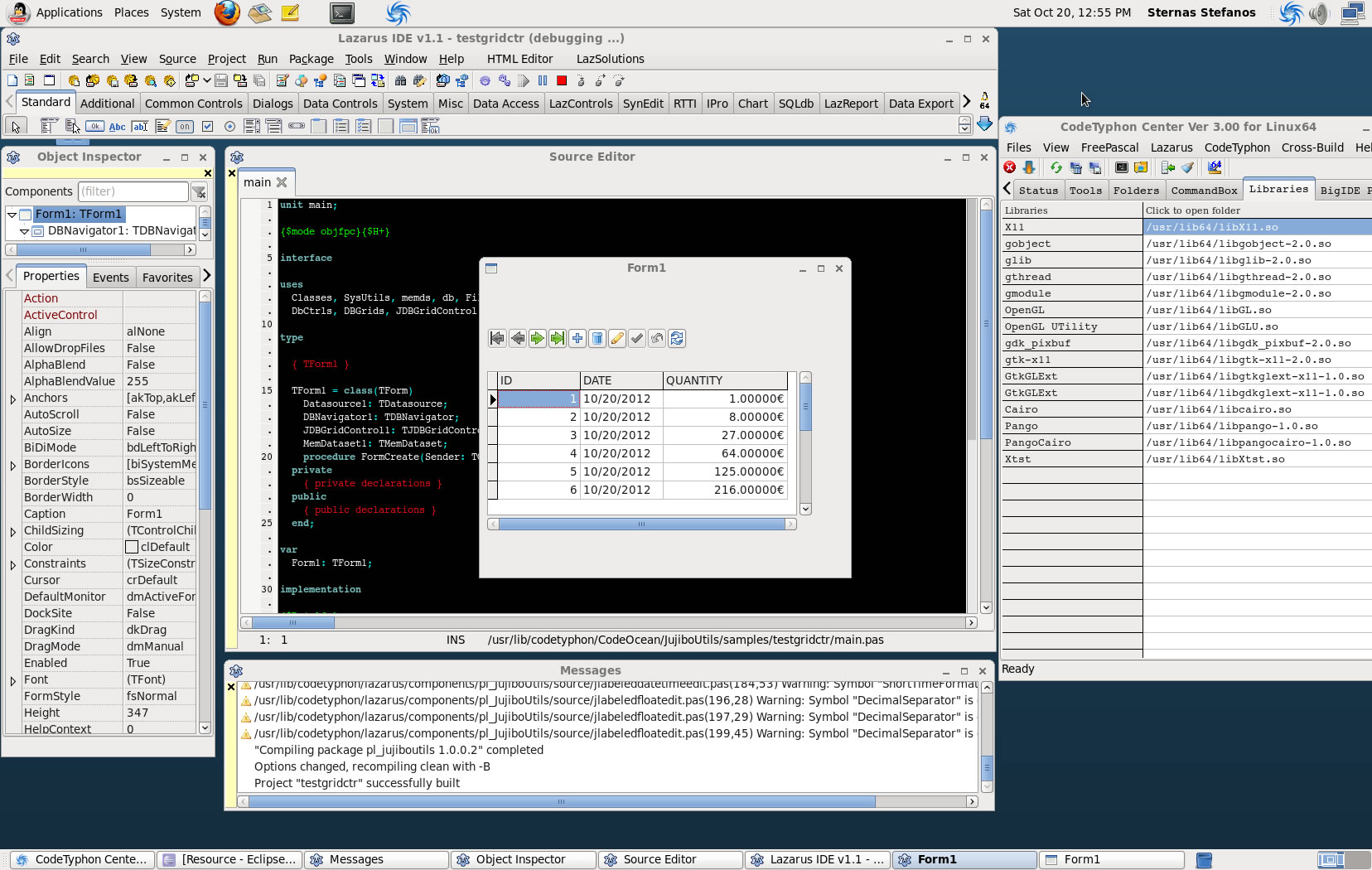Click green refresh icon in CodeTyphon Center toolbar

point(1056,167)
